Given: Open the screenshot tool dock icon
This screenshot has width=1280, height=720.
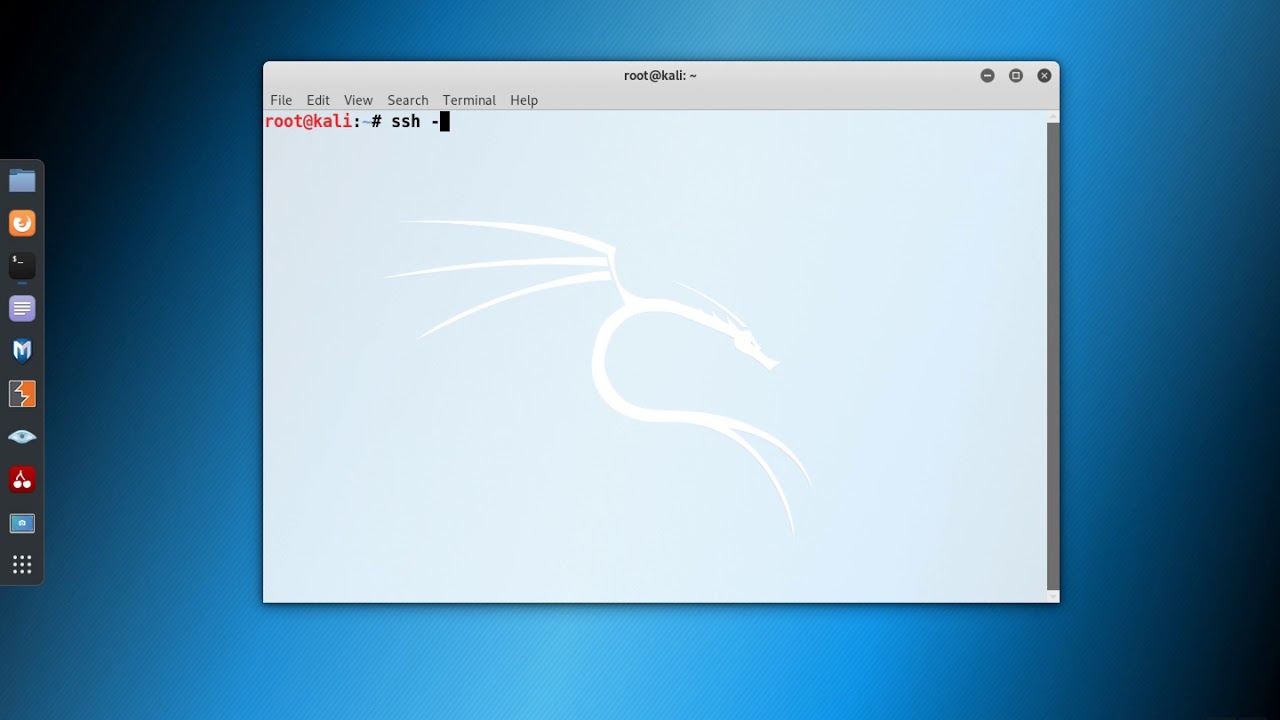Looking at the screenshot, I should pos(22,523).
